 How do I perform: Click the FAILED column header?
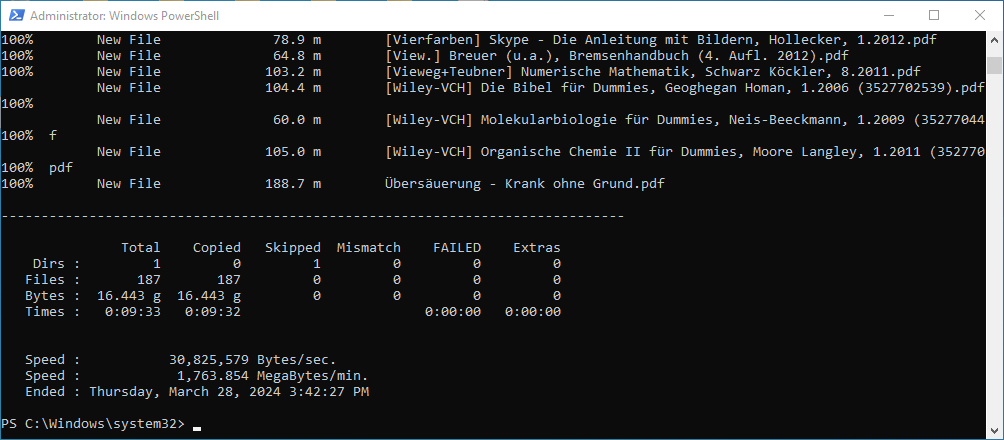[x=457, y=248]
